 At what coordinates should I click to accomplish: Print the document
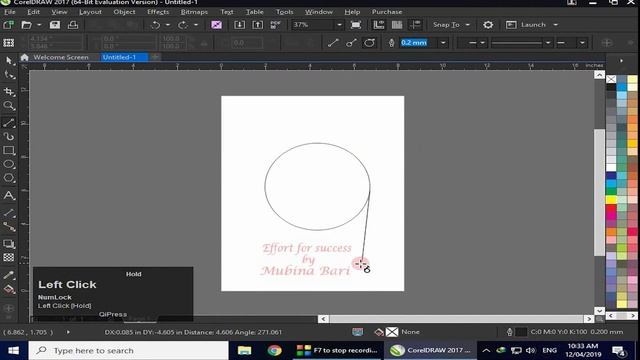tap(73, 25)
